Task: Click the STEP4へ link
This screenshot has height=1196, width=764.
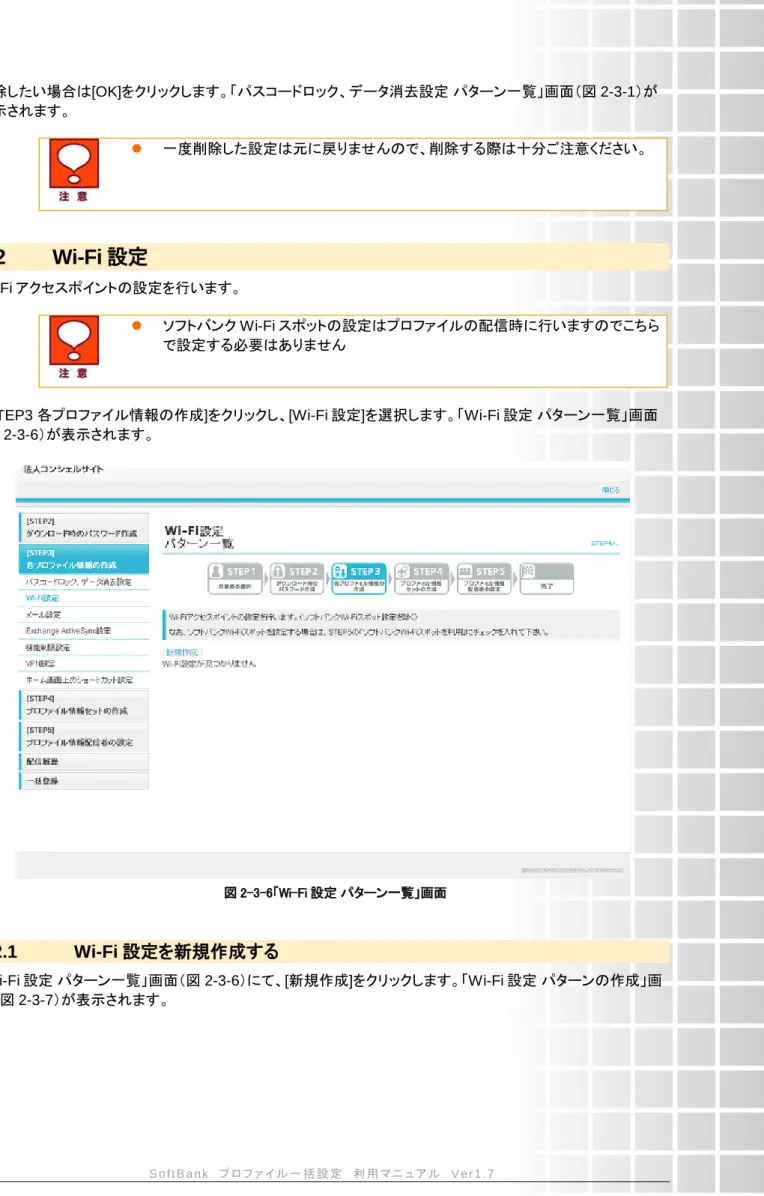Action: click(x=604, y=544)
